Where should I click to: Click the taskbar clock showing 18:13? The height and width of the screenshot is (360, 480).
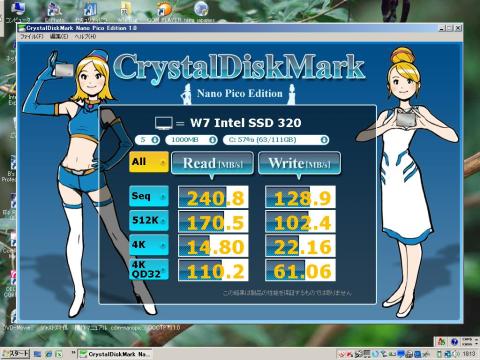coord(469,354)
